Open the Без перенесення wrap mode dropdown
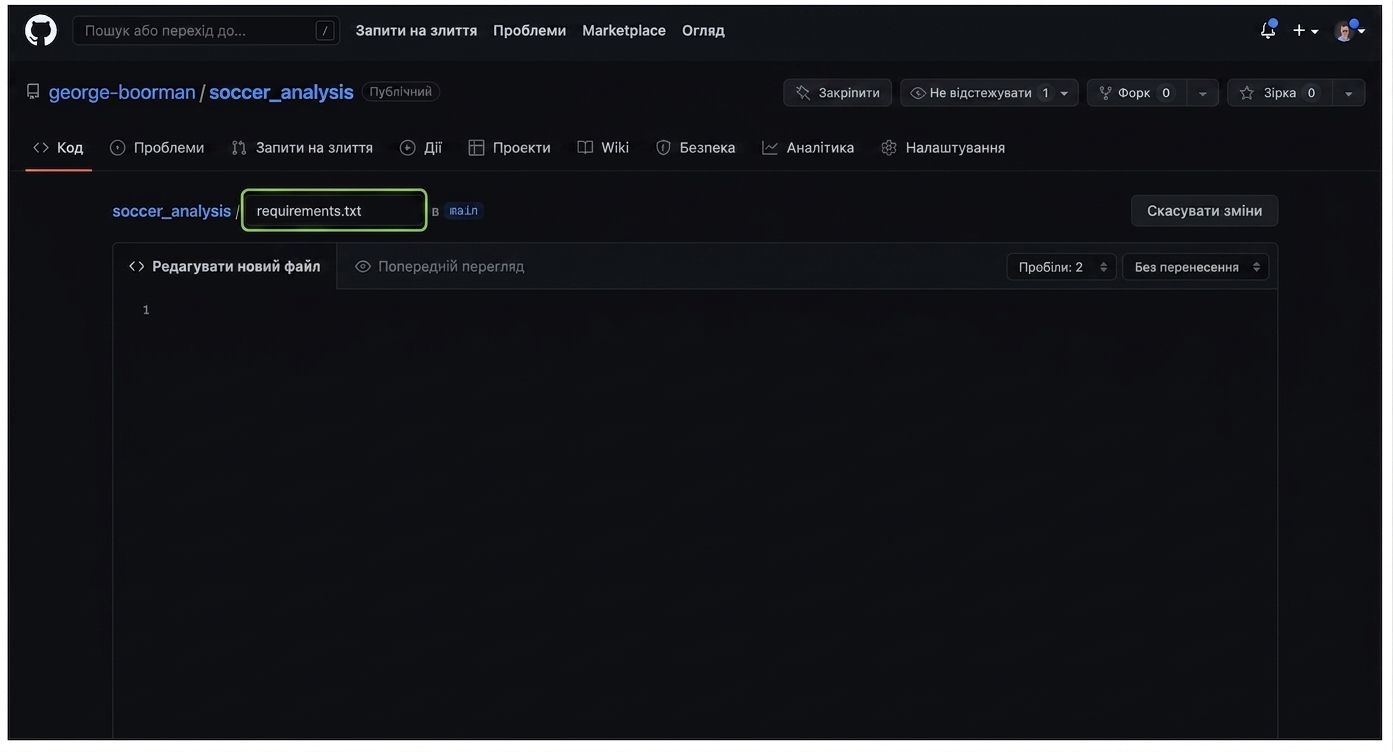 pyautogui.click(x=1196, y=267)
